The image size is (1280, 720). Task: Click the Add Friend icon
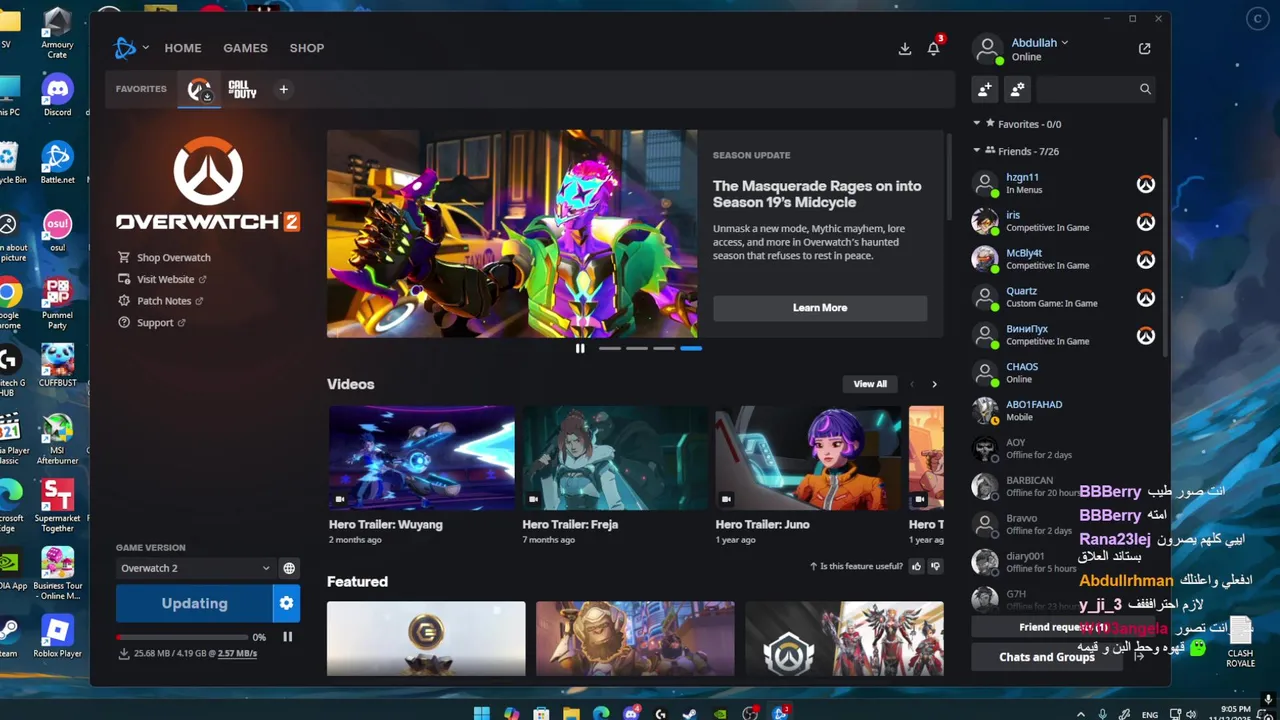click(x=985, y=89)
